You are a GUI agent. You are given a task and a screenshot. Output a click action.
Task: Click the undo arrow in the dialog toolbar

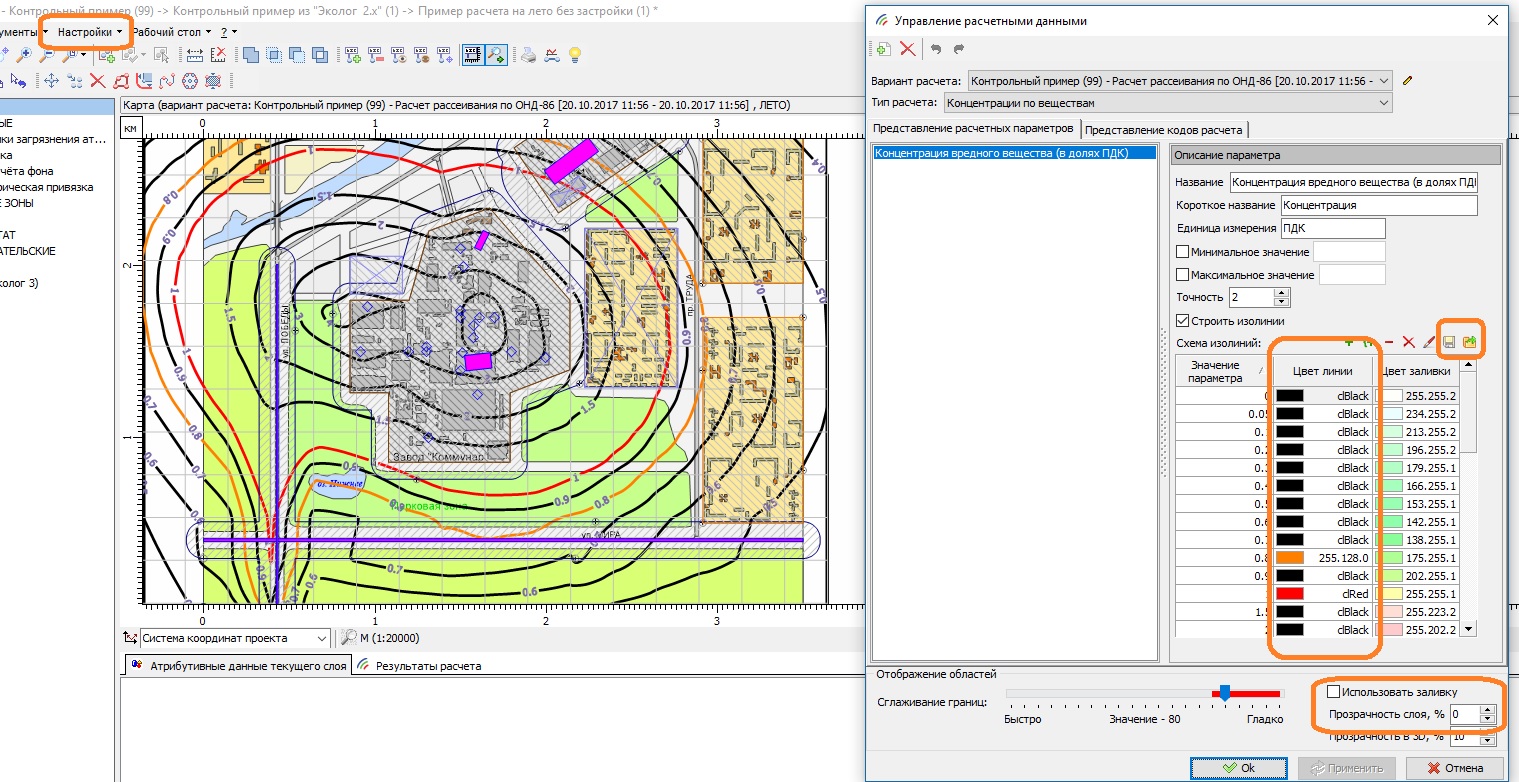pyautogui.click(x=936, y=49)
